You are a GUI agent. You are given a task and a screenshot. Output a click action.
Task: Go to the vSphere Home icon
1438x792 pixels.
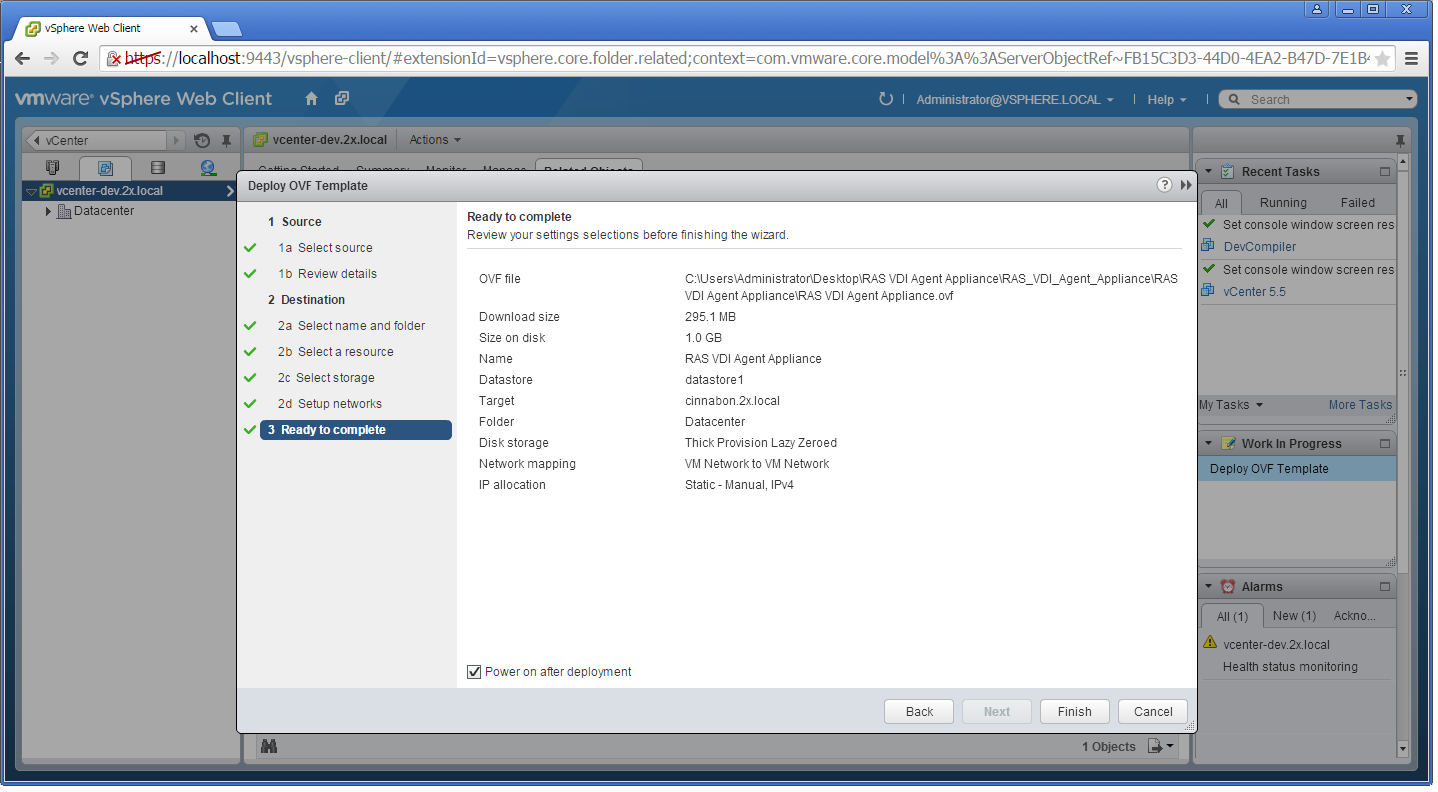tap(311, 99)
